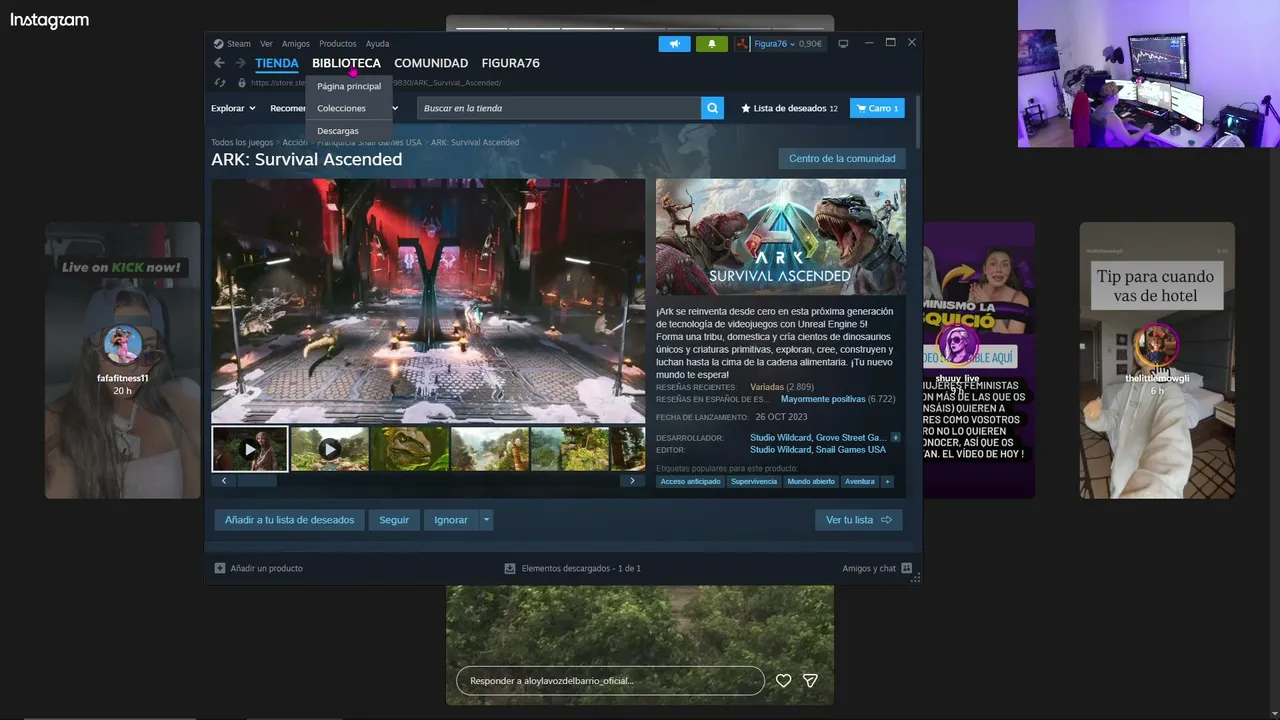Click the Elementos descargados status text
Viewport: 1280px width, 720px height.
581,568
